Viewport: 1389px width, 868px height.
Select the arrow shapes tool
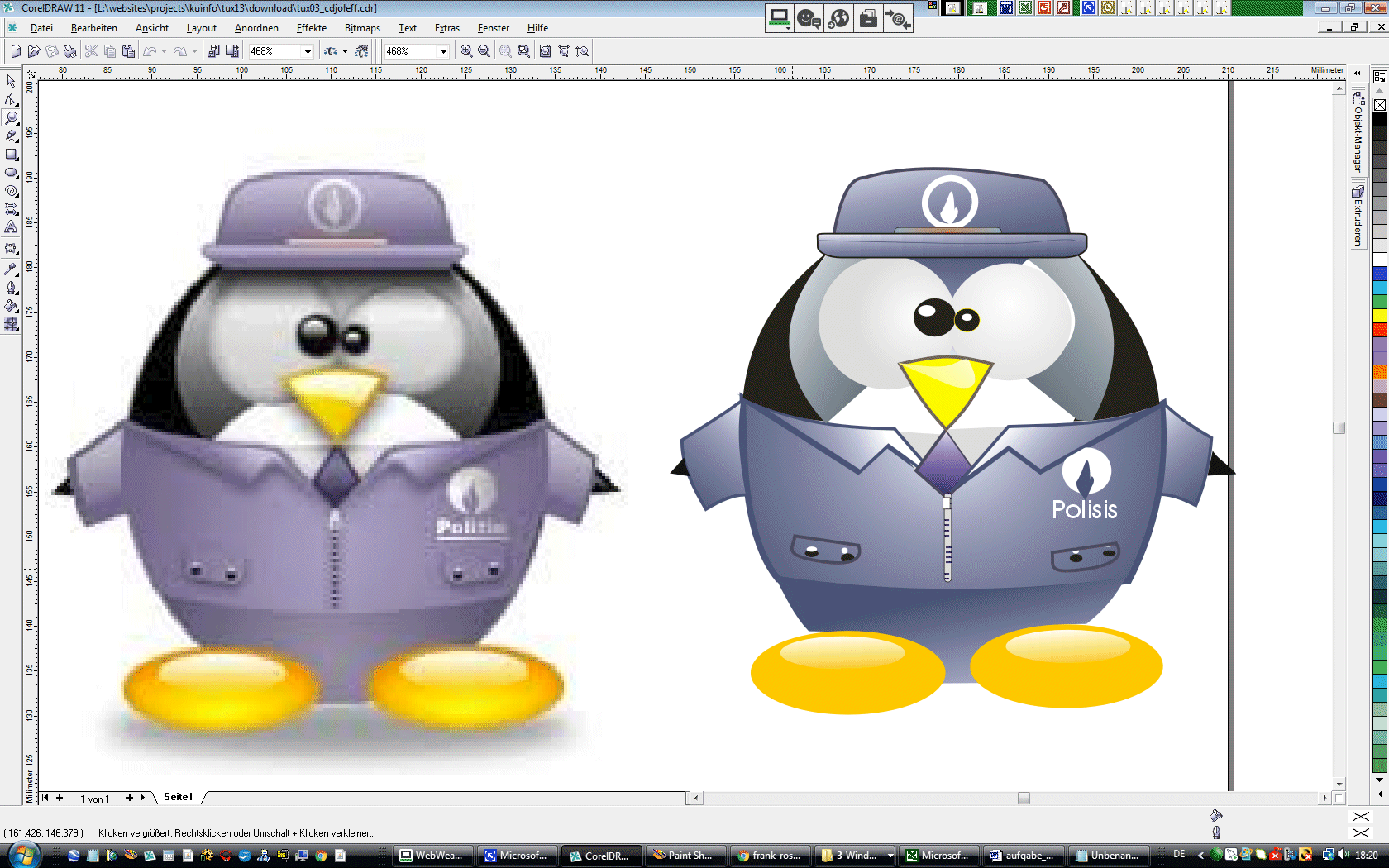pyautogui.click(x=11, y=209)
